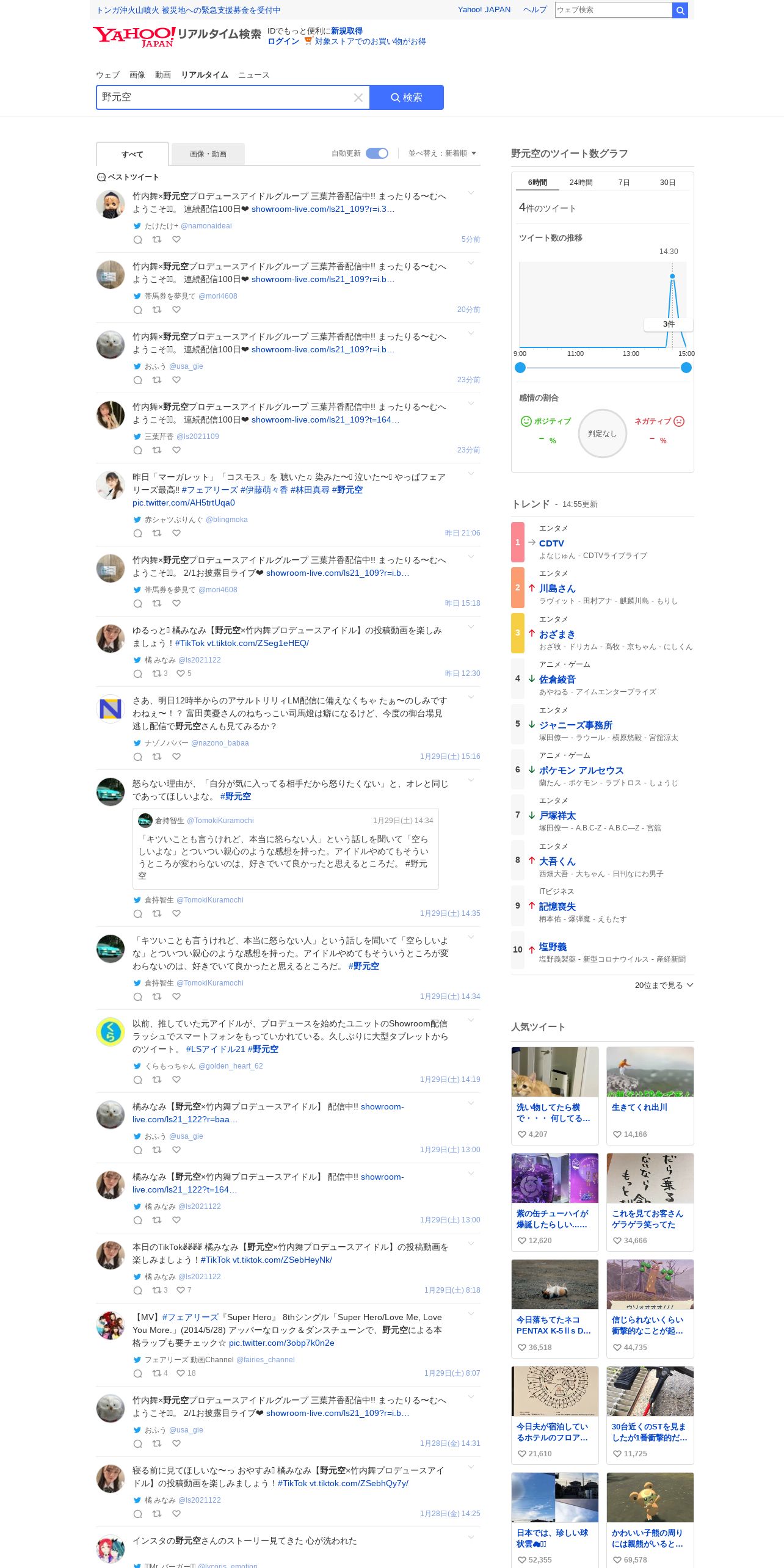784x1568 pixels.
Task: Like the @namonaideai tweet
Action: point(176,240)
